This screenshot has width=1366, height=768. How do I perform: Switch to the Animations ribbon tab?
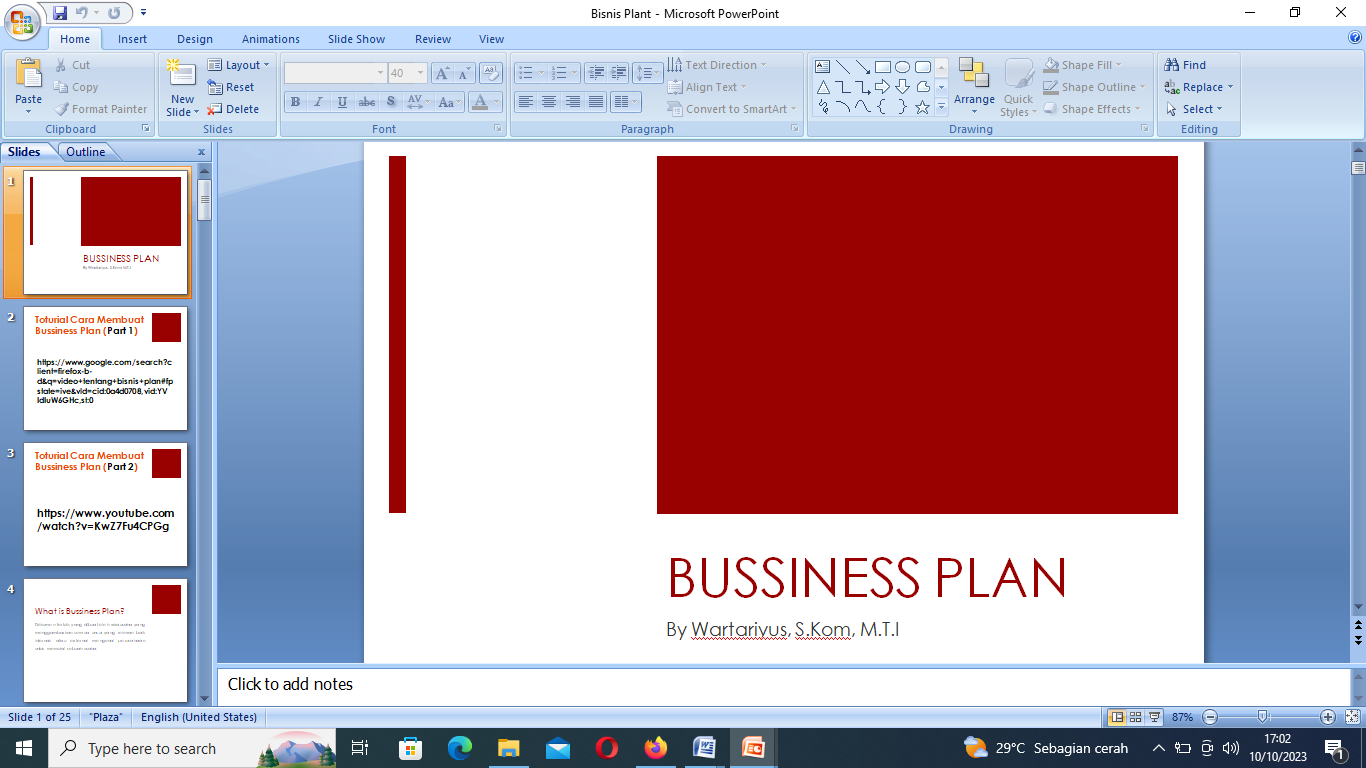coord(270,39)
